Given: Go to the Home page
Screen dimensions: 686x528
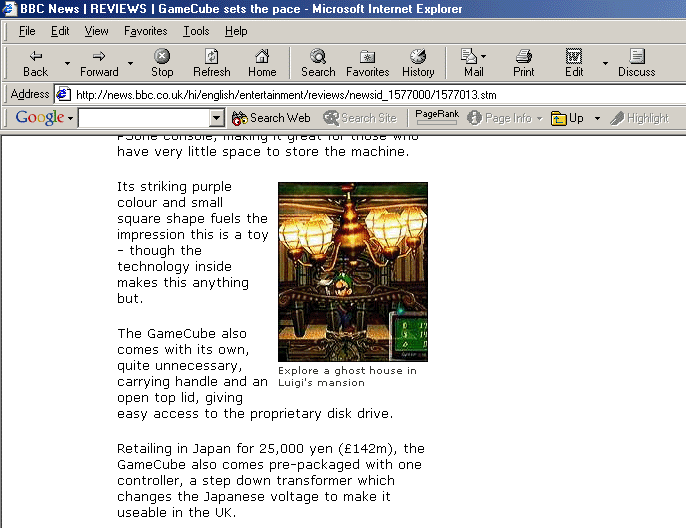Looking at the screenshot, I should (262, 63).
